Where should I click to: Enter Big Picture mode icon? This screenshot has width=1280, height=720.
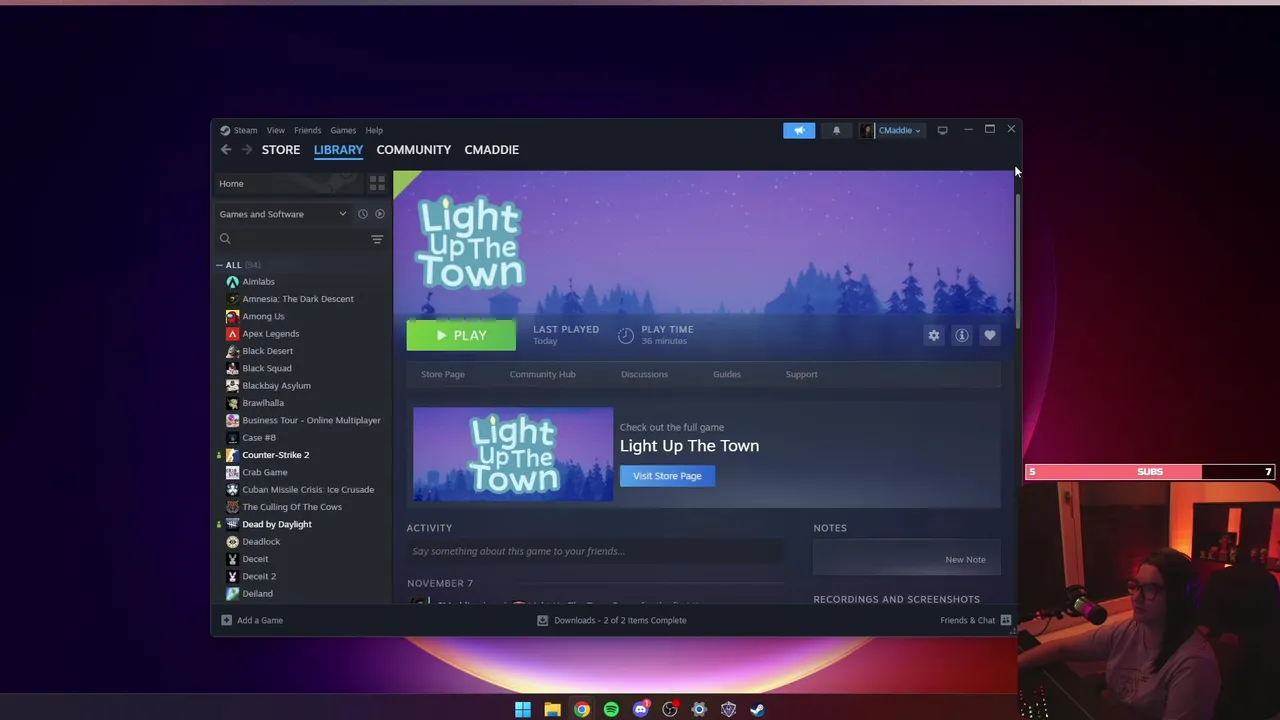[x=942, y=130]
